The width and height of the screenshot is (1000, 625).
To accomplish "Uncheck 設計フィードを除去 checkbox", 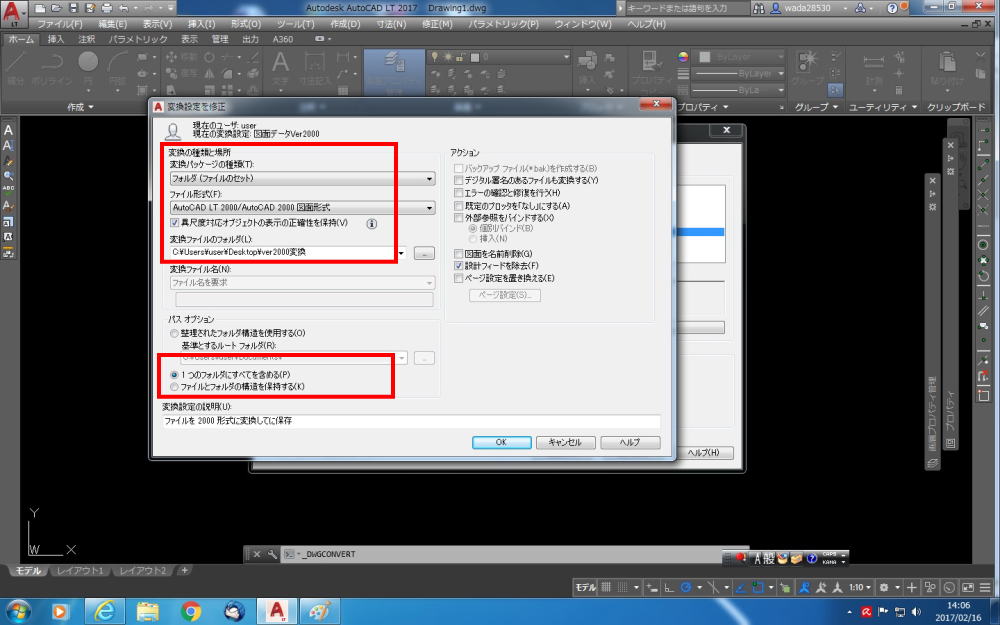I will coord(458,265).
